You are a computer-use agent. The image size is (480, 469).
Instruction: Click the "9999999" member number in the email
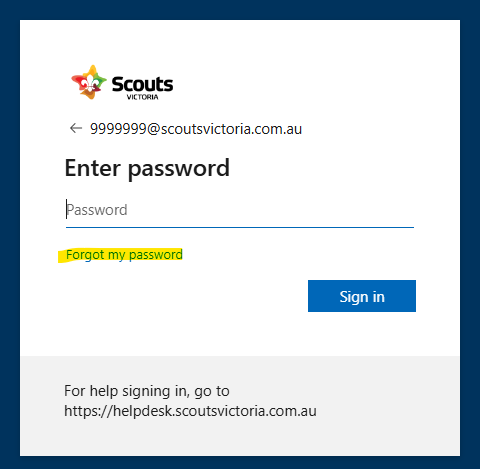[118, 129]
